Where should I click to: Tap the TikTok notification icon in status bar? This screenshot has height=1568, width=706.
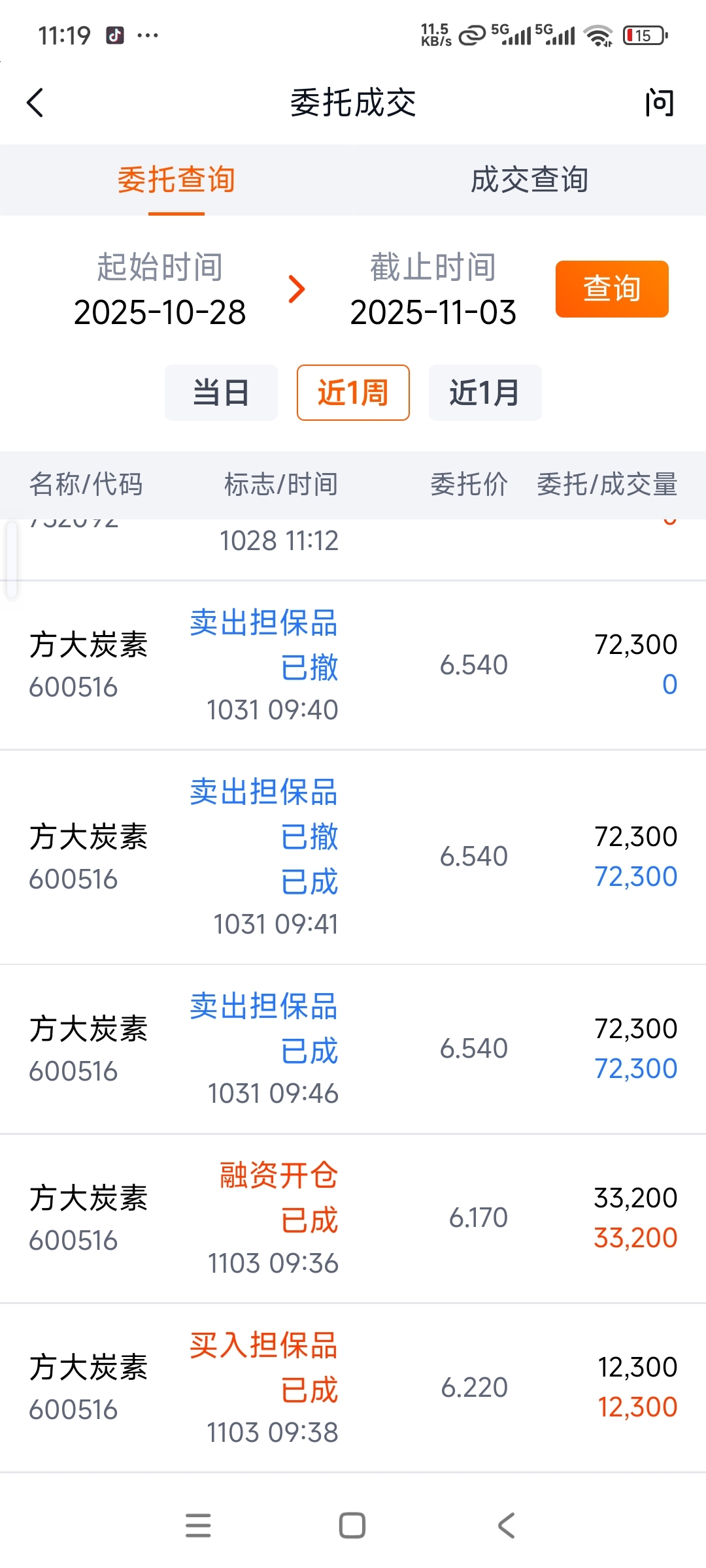pyautogui.click(x=115, y=35)
